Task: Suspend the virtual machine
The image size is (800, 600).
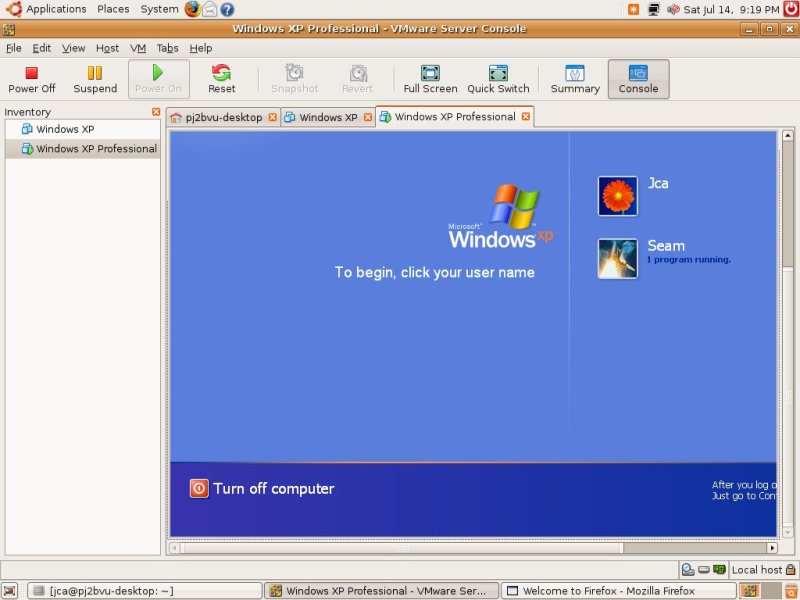Action: 95,79
